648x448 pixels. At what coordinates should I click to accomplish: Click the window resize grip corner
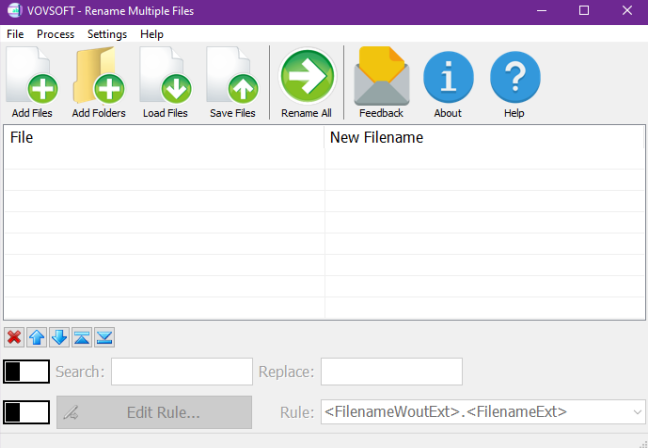pos(642,443)
